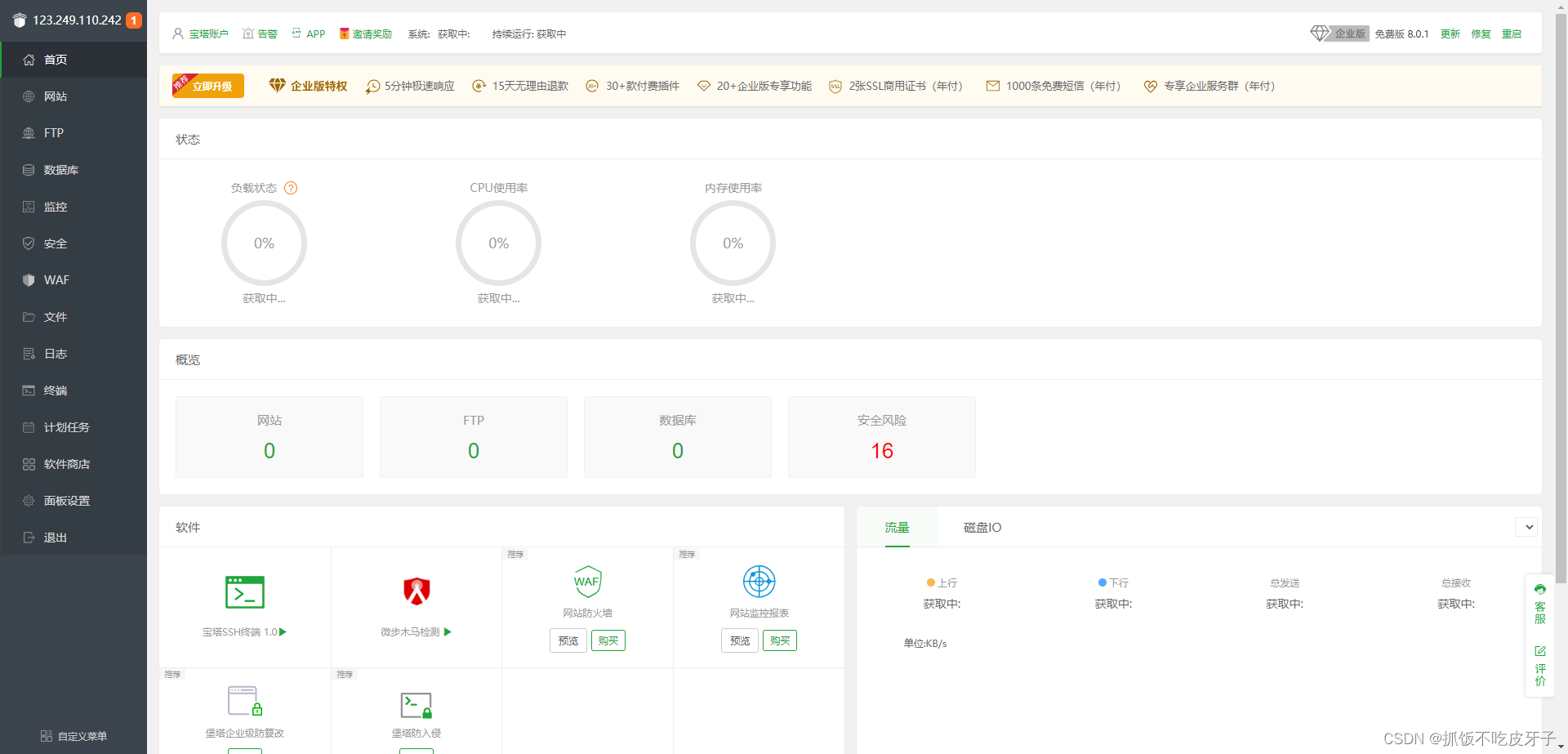
Task: Click the 安全 shield icon
Action: (29, 243)
